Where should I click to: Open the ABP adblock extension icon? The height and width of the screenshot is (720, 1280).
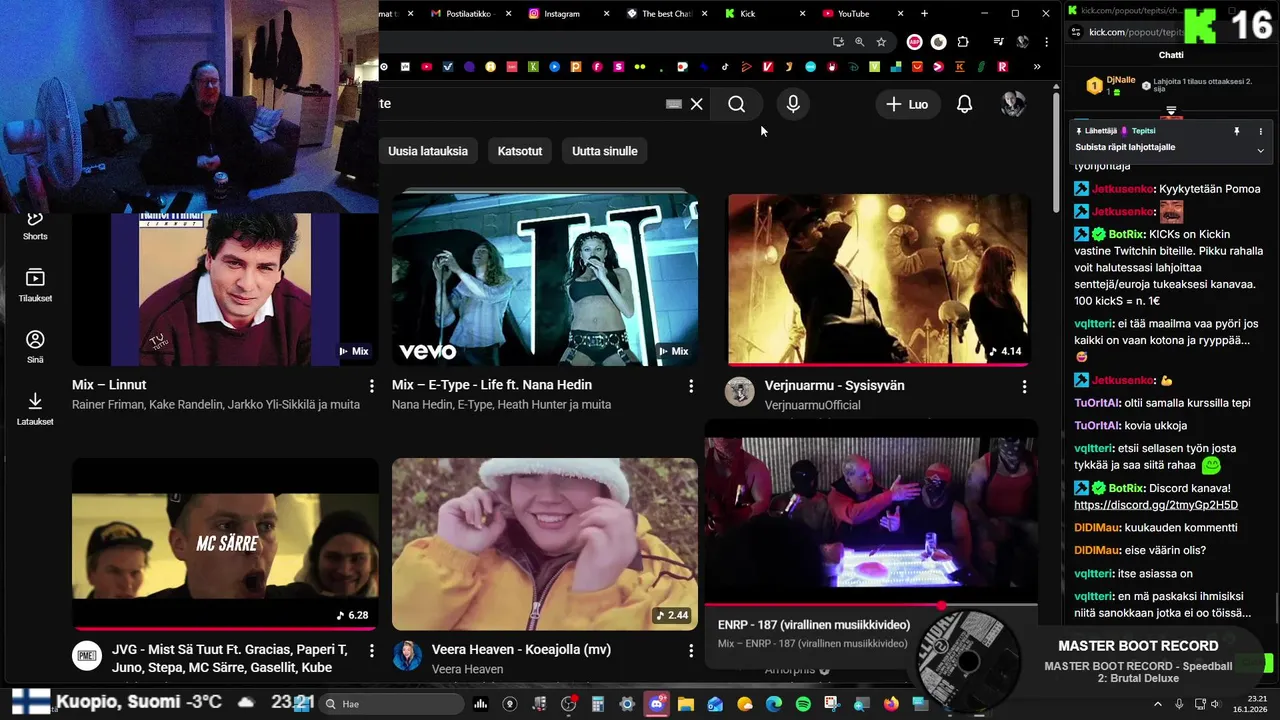[x=914, y=42]
